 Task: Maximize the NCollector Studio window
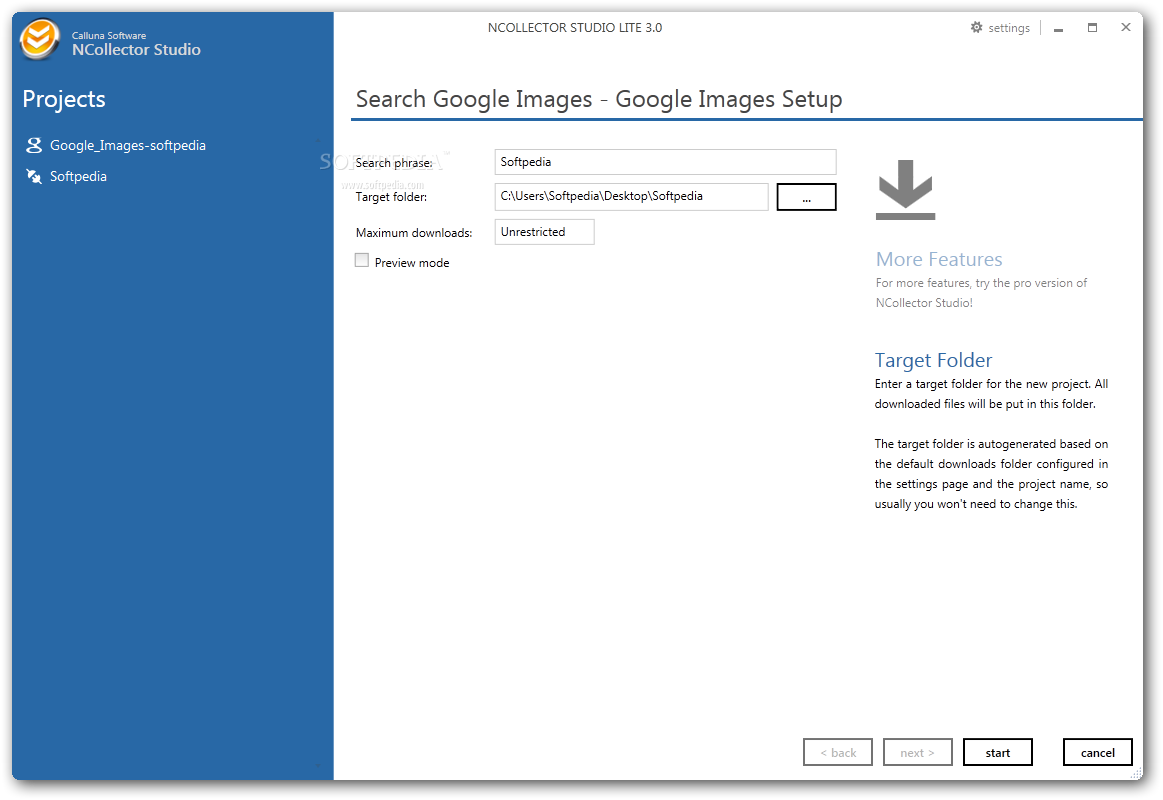coord(1093,27)
